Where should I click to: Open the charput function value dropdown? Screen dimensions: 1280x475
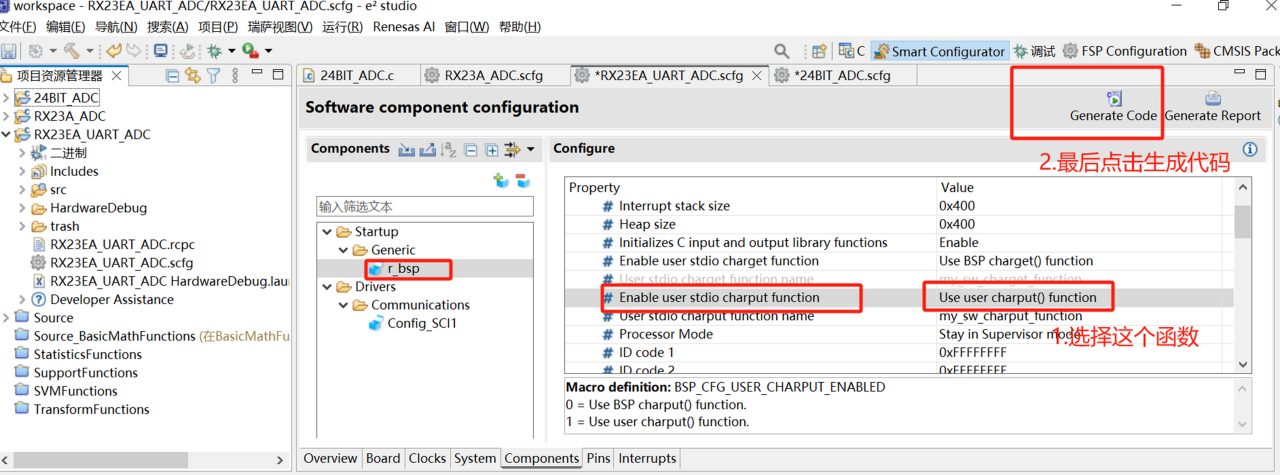coord(1085,298)
